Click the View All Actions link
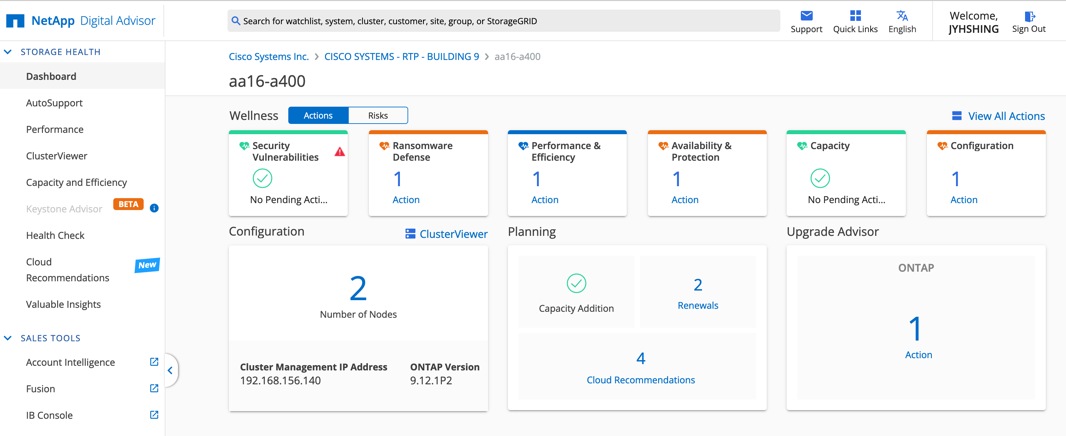The width and height of the screenshot is (1066, 436). [x=997, y=116]
